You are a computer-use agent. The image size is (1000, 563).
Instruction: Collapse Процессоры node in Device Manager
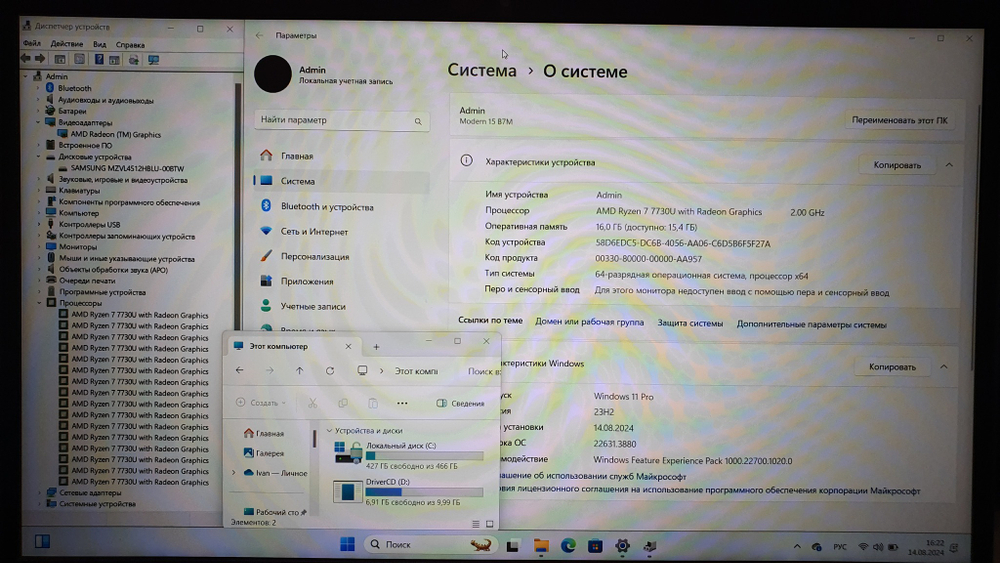[x=40, y=303]
